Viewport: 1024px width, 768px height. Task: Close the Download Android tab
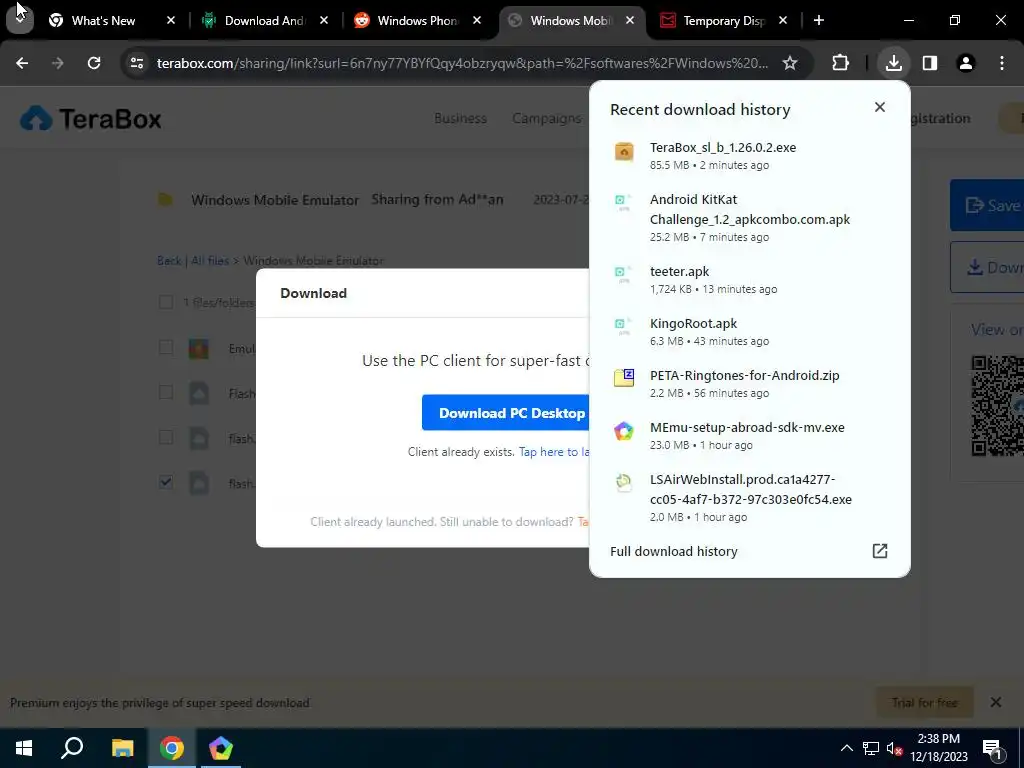[x=324, y=21]
